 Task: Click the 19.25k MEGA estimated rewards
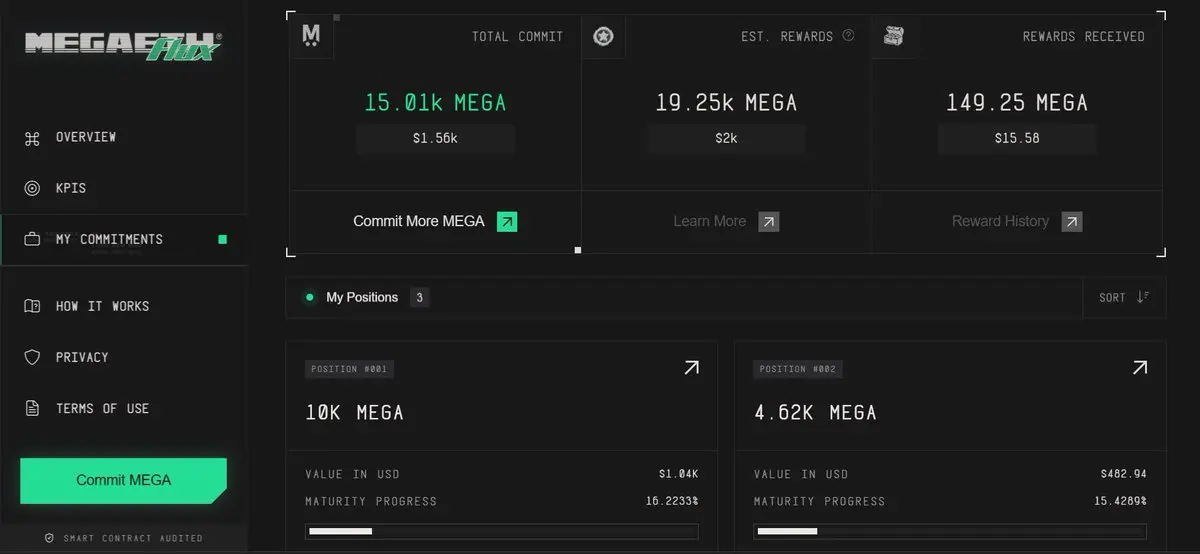point(726,102)
